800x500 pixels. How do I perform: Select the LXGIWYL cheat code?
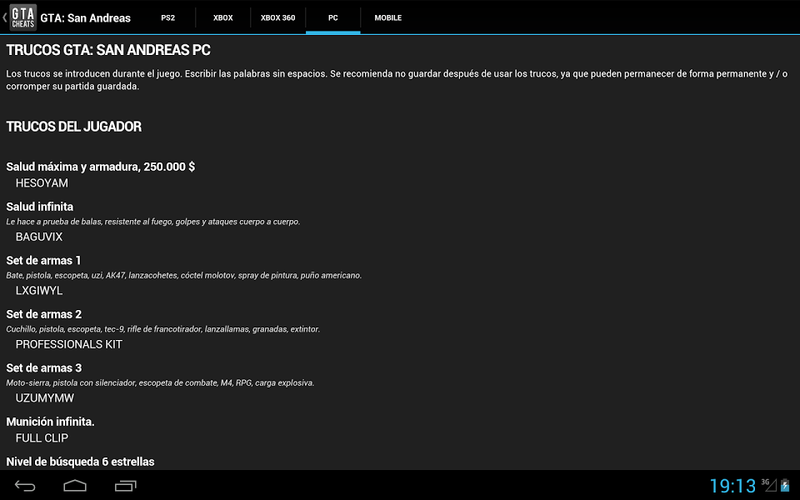click(x=39, y=290)
